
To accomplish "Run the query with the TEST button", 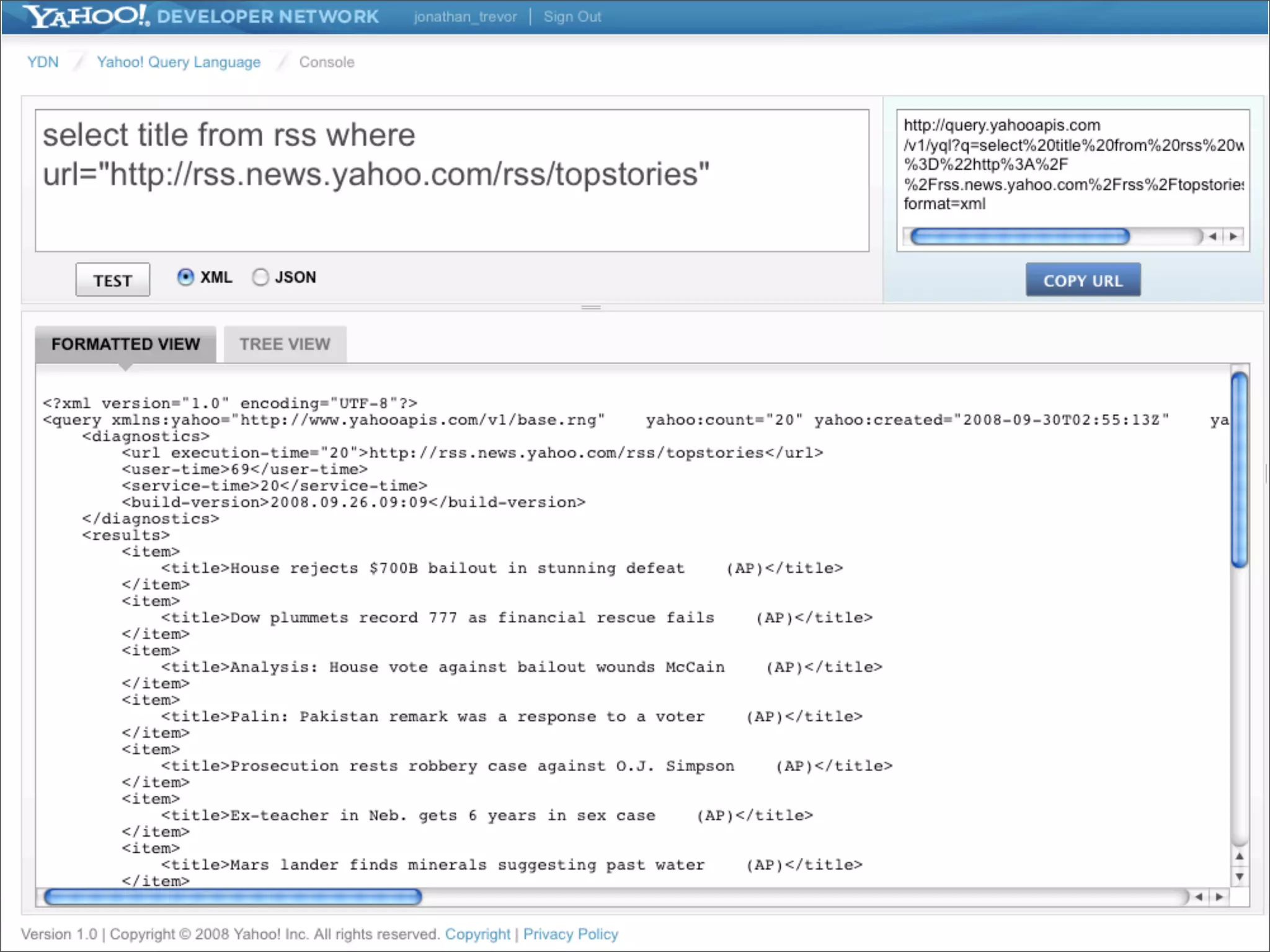I will [112, 280].
